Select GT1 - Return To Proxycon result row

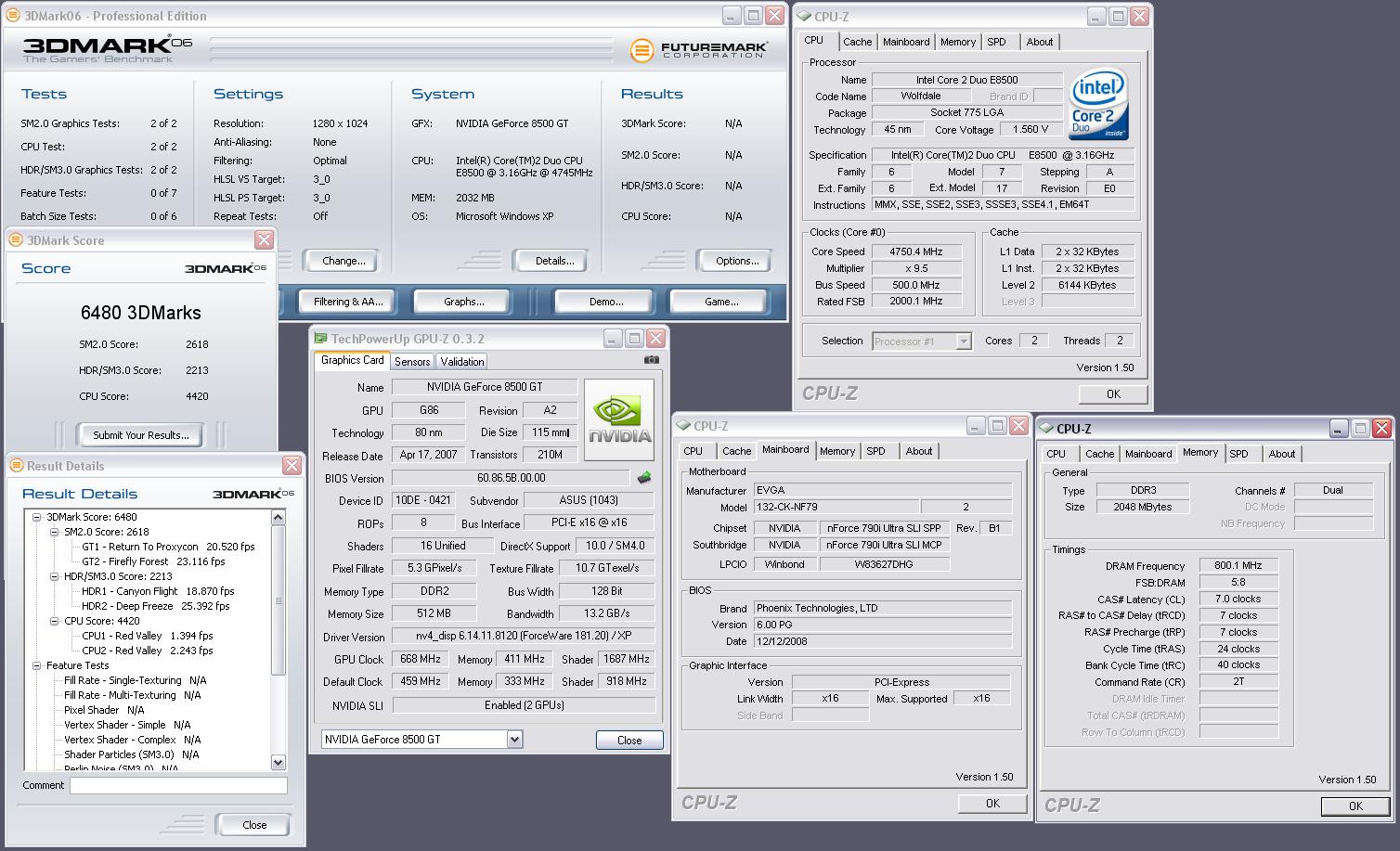(x=167, y=547)
